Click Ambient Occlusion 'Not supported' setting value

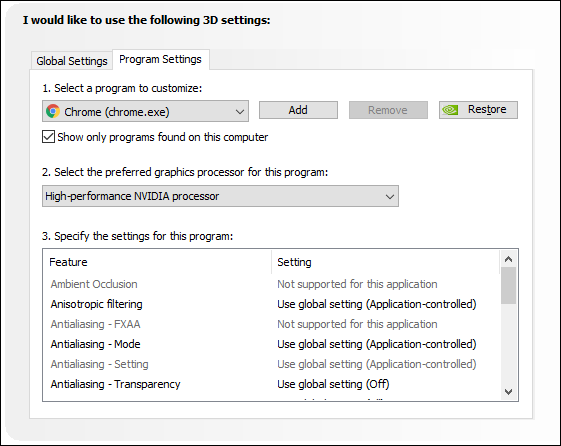click(x=357, y=284)
